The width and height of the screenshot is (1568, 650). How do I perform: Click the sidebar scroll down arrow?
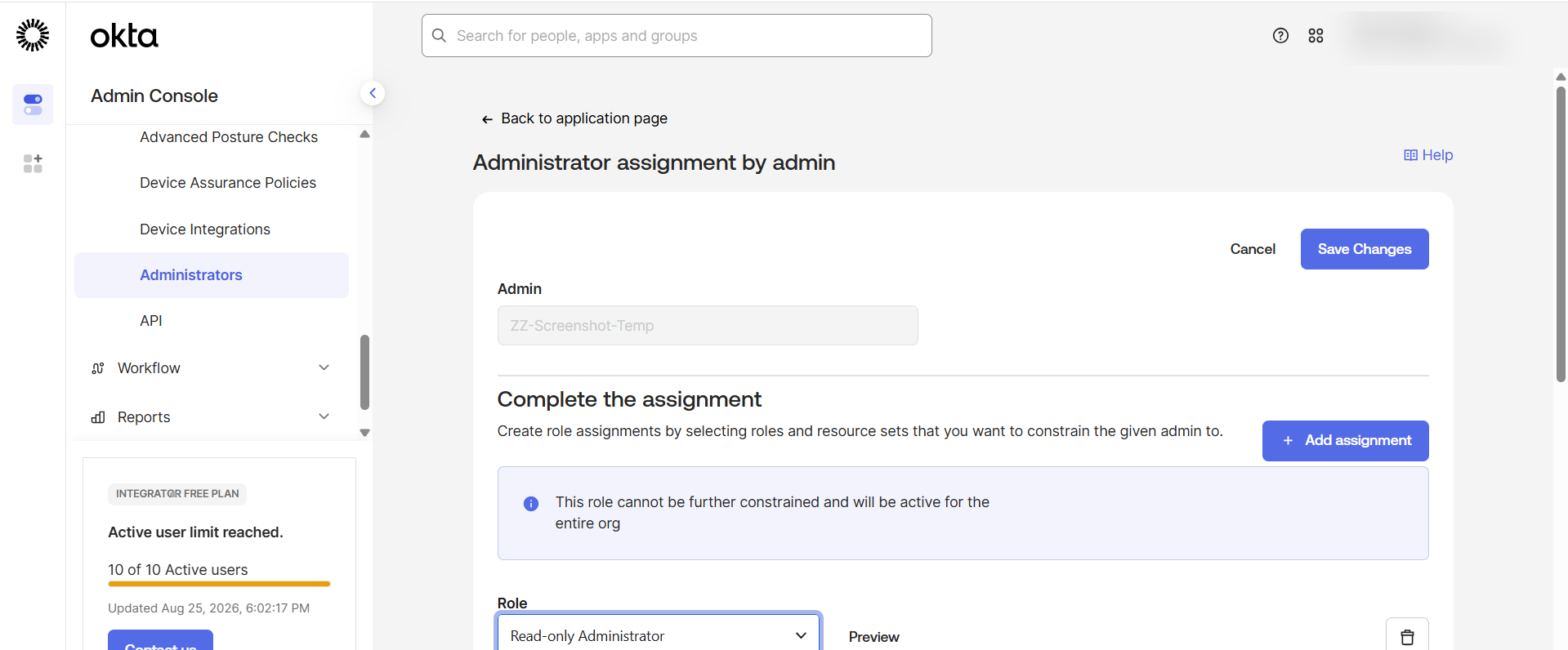[x=364, y=433]
